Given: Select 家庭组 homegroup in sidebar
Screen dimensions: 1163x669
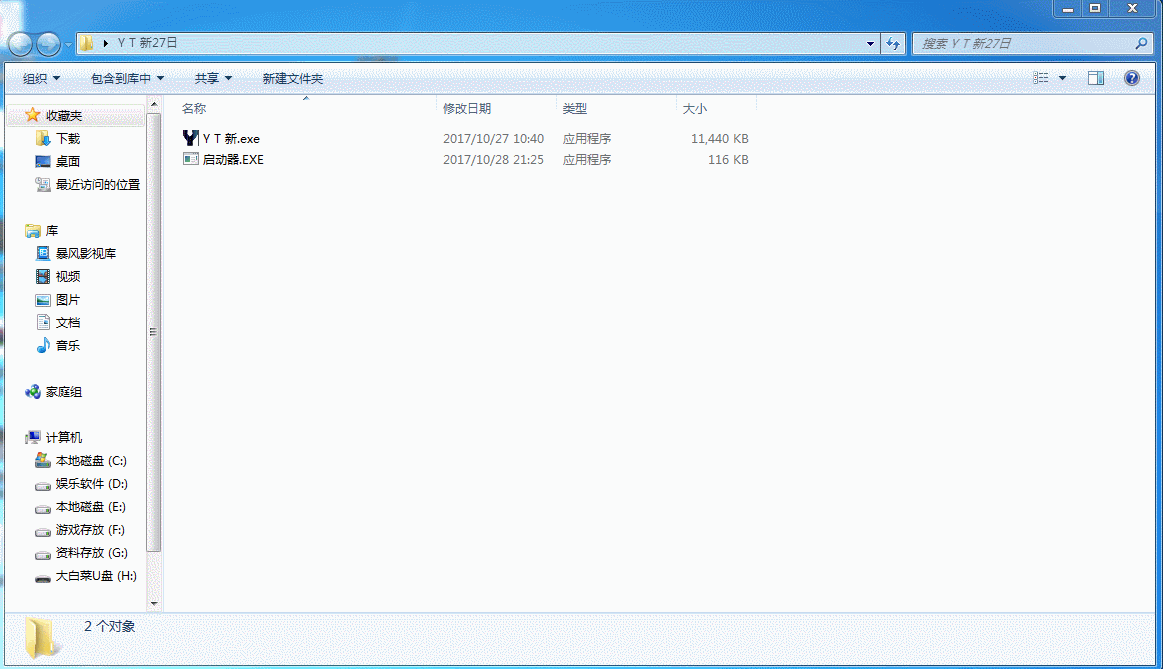Looking at the screenshot, I should (x=63, y=392).
